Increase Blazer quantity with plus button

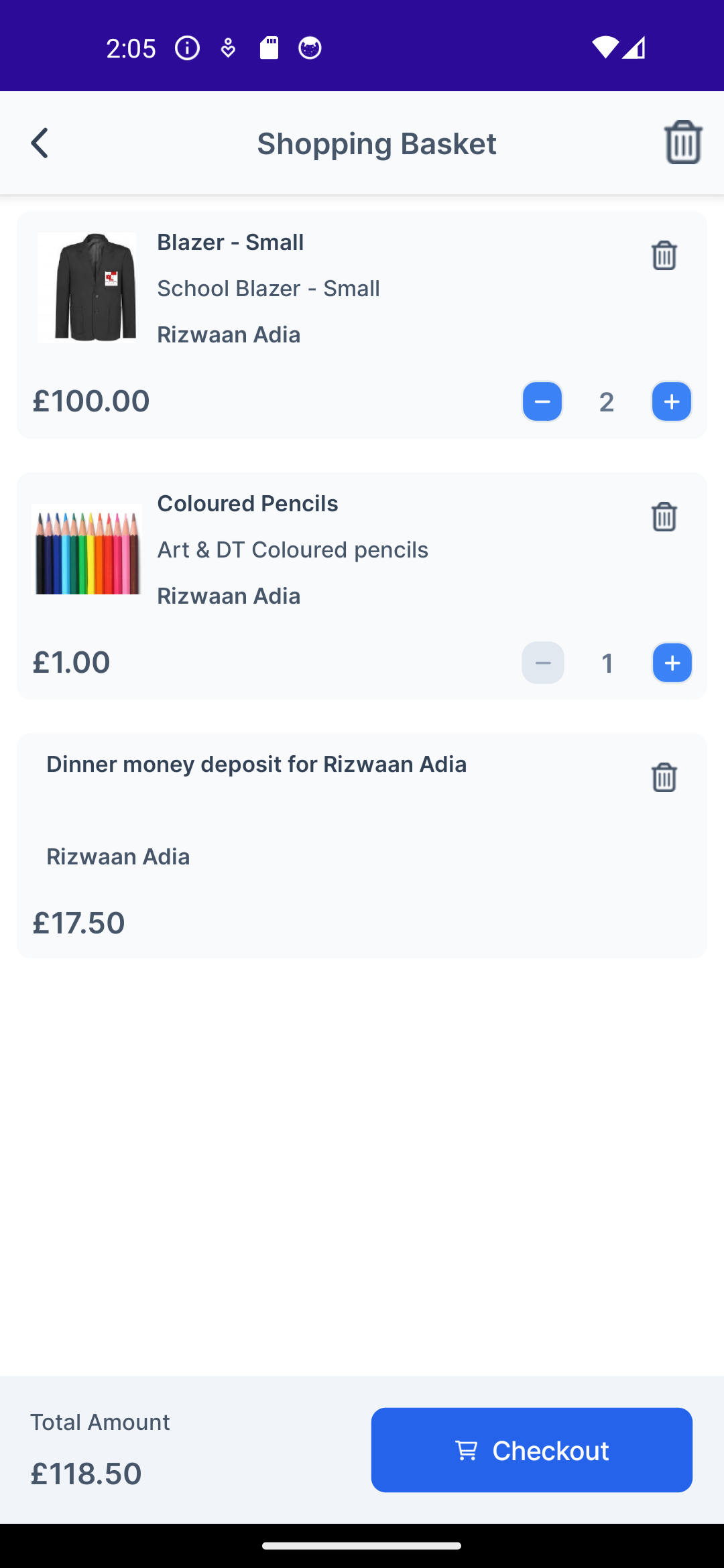[672, 401]
